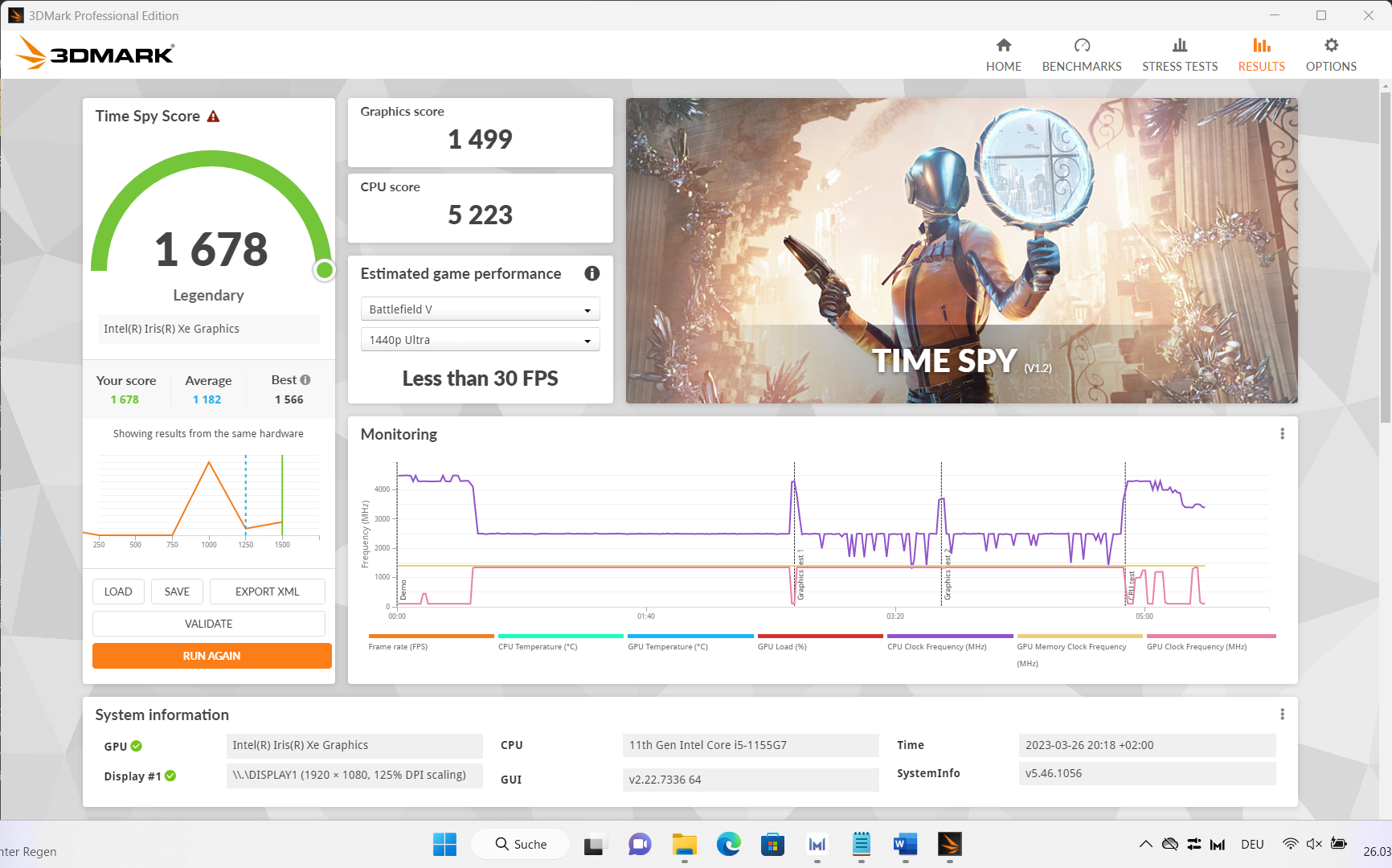Toggle the CPU Clock Frequency legend
The width and height of the screenshot is (1392, 868).
click(x=950, y=642)
